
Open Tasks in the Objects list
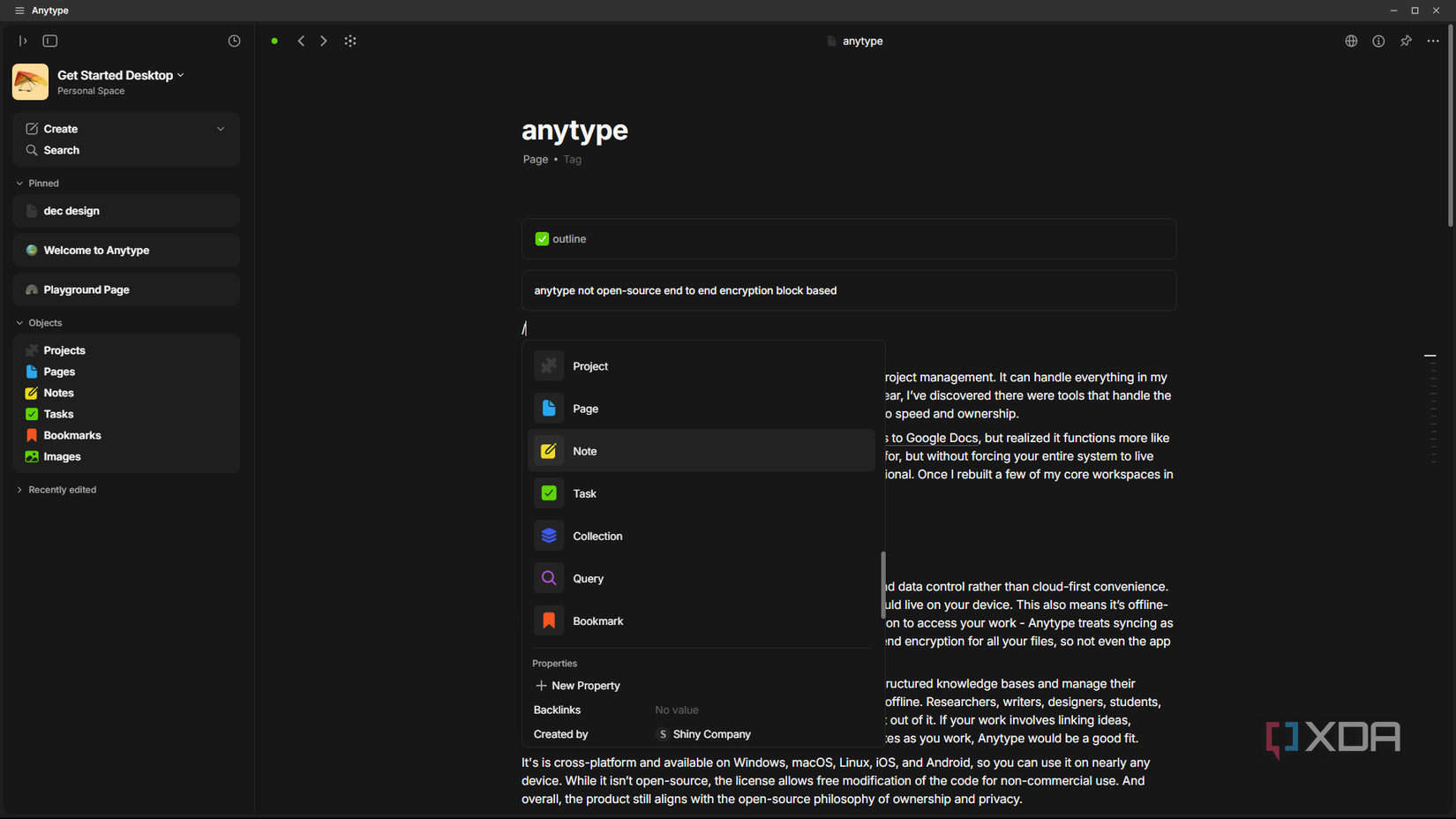(126, 414)
